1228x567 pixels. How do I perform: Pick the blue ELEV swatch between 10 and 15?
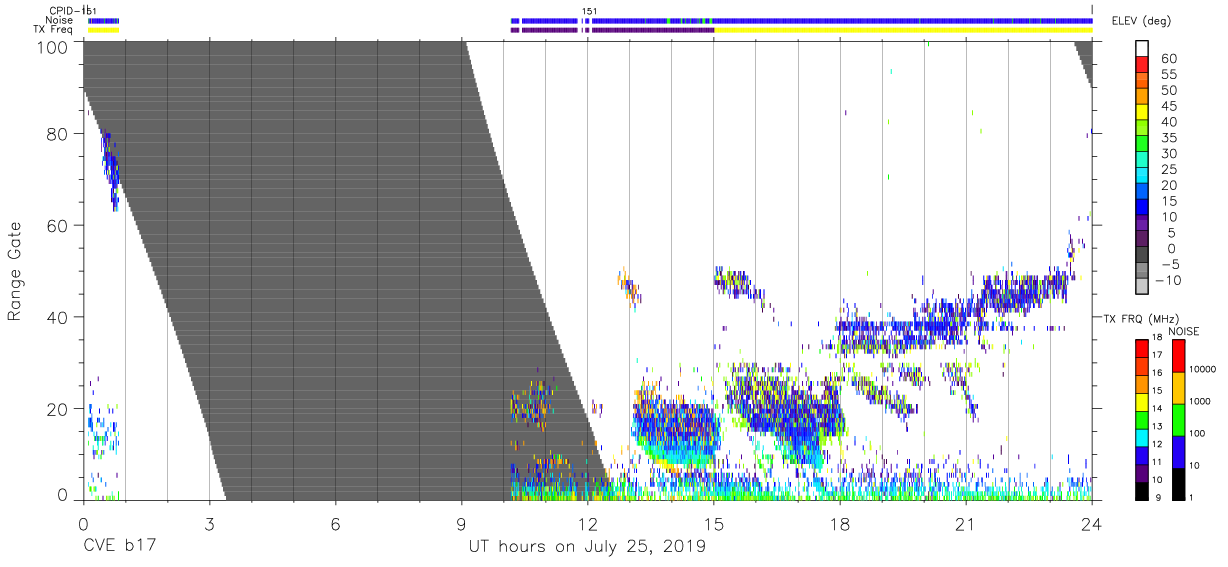(x=1142, y=208)
